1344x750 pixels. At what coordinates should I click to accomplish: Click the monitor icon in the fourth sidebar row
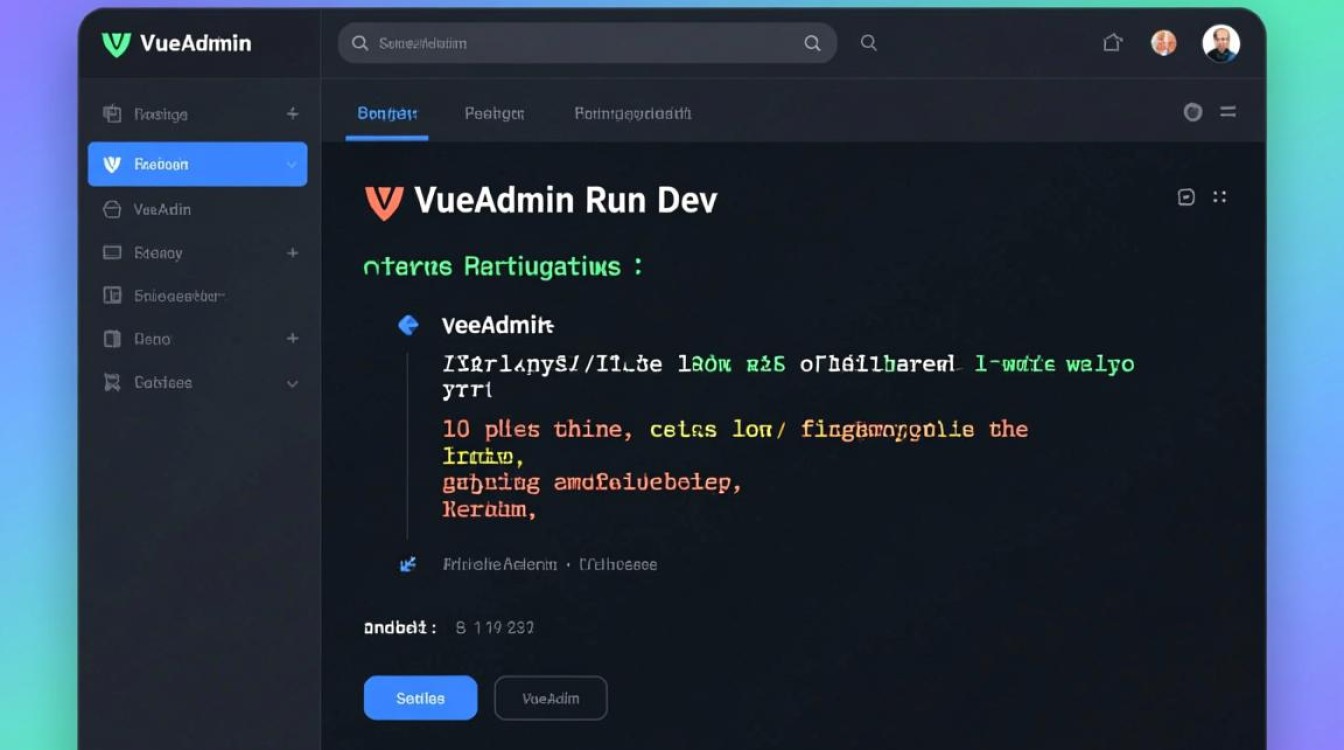tap(112, 253)
